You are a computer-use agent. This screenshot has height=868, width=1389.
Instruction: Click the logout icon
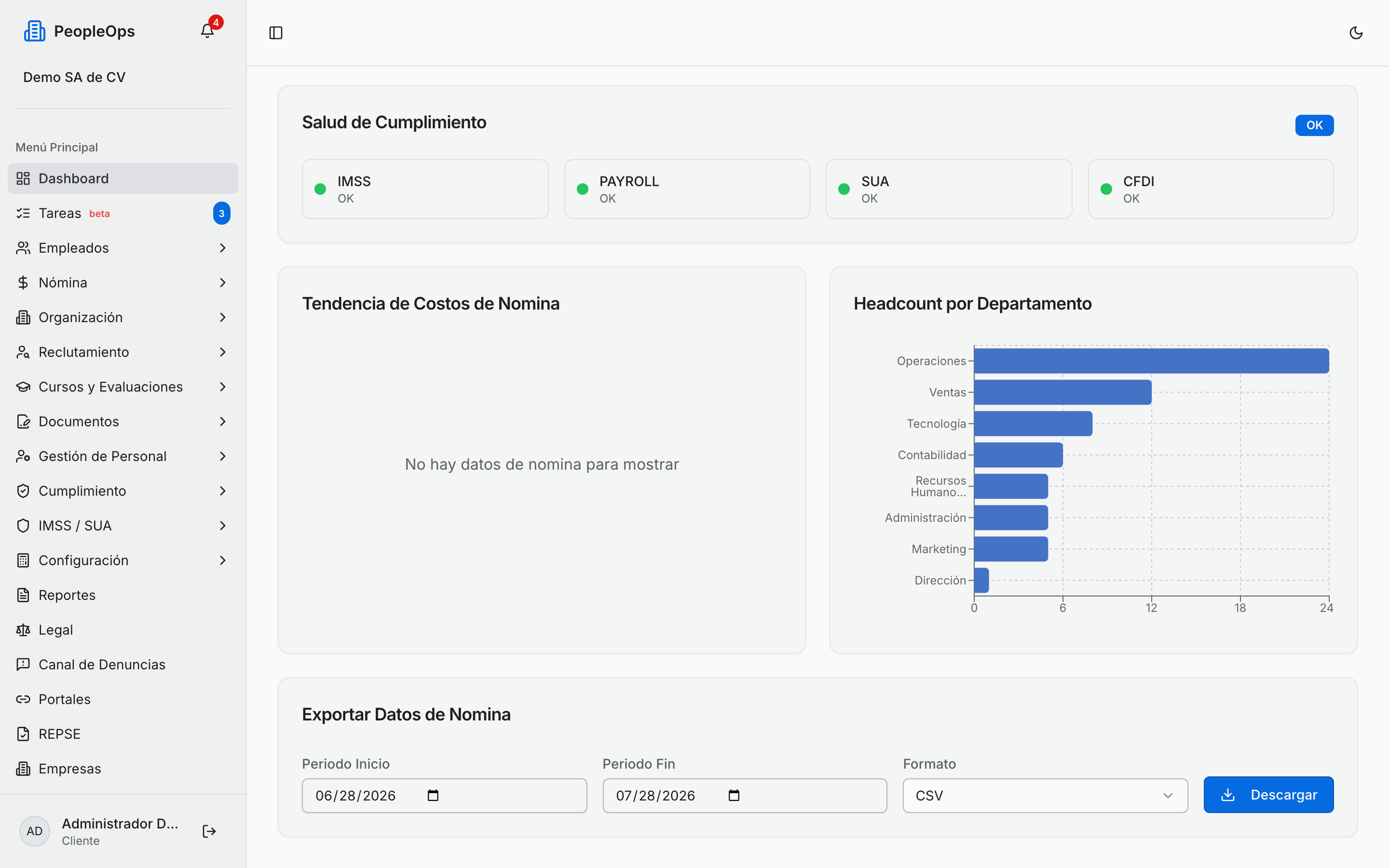[x=209, y=831]
